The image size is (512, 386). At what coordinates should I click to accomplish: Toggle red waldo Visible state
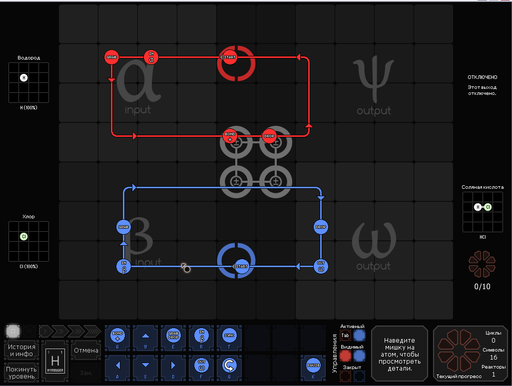[x=345, y=356]
